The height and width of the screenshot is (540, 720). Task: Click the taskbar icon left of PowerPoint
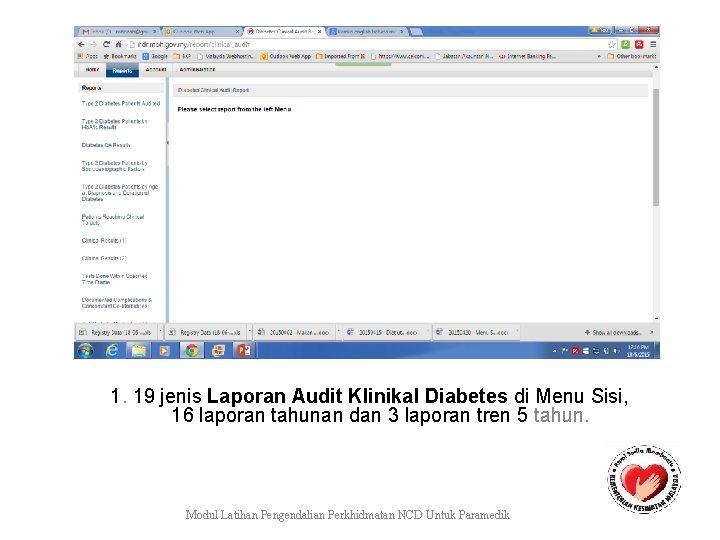tap(218, 351)
